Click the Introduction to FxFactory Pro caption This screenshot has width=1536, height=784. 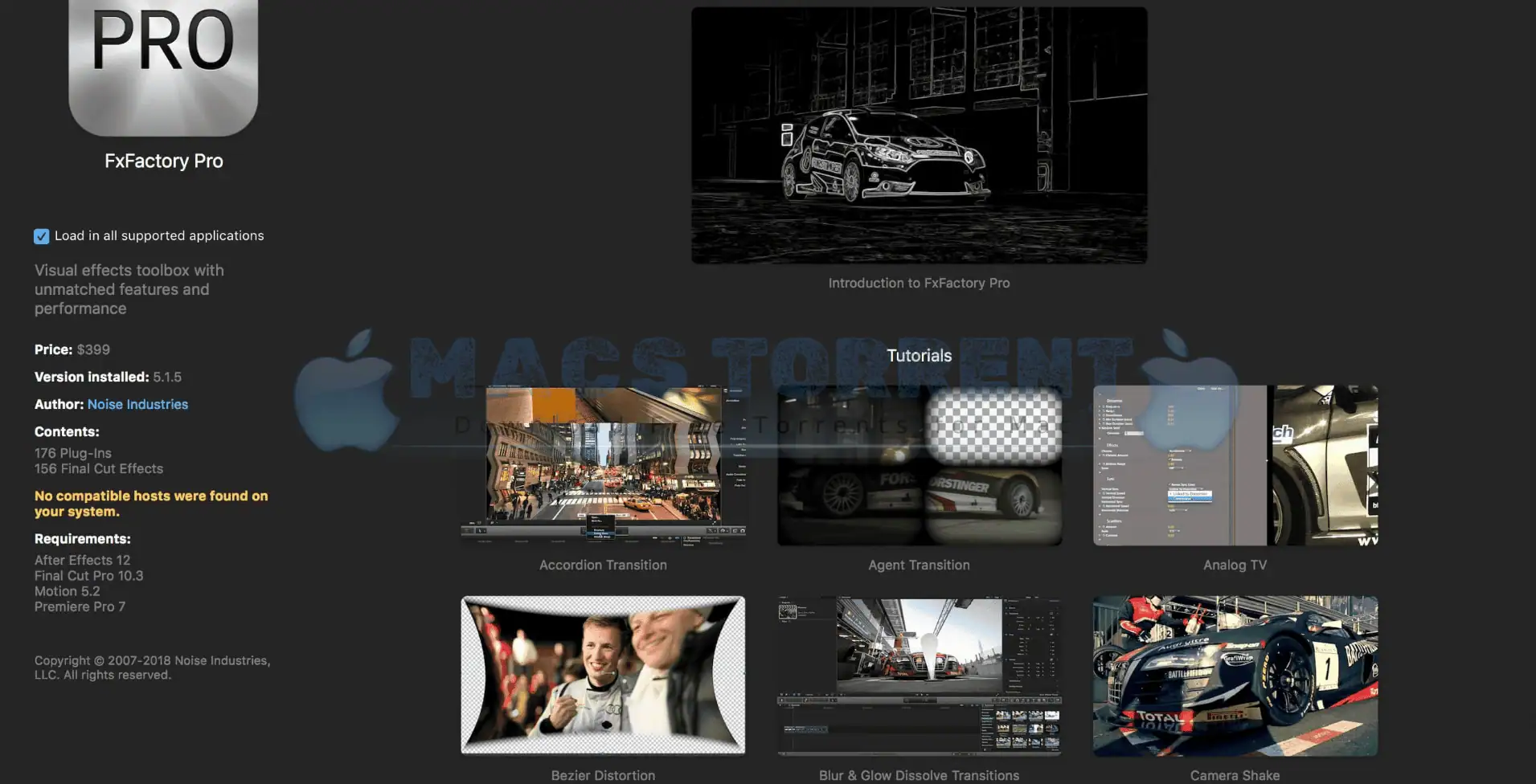point(919,283)
